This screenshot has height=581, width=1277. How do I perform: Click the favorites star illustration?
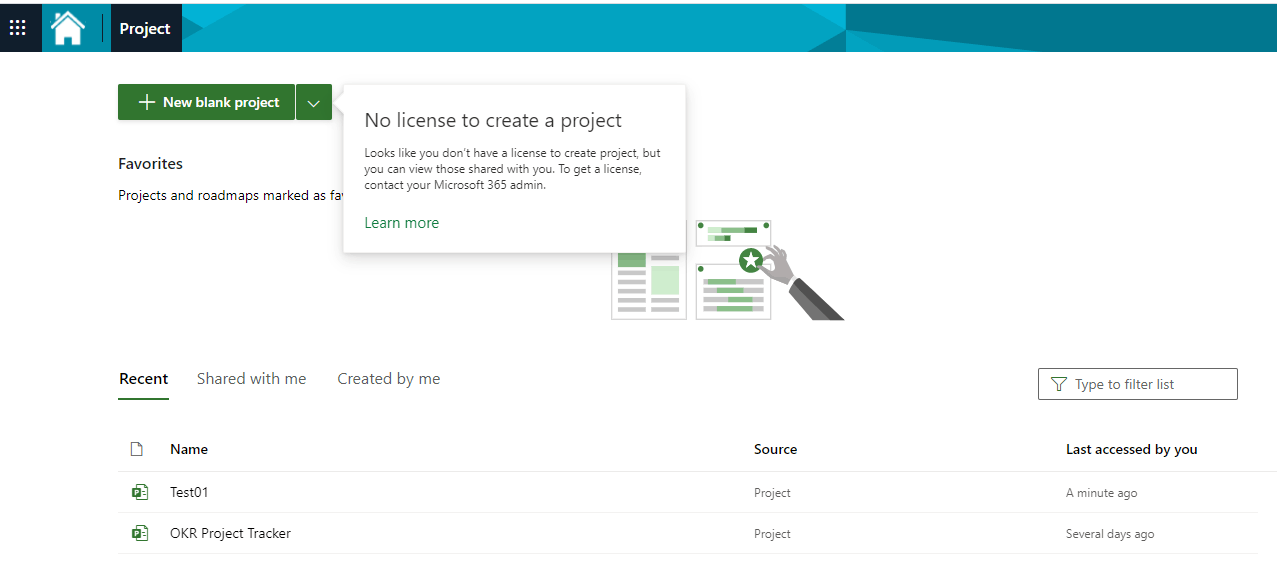(751, 261)
